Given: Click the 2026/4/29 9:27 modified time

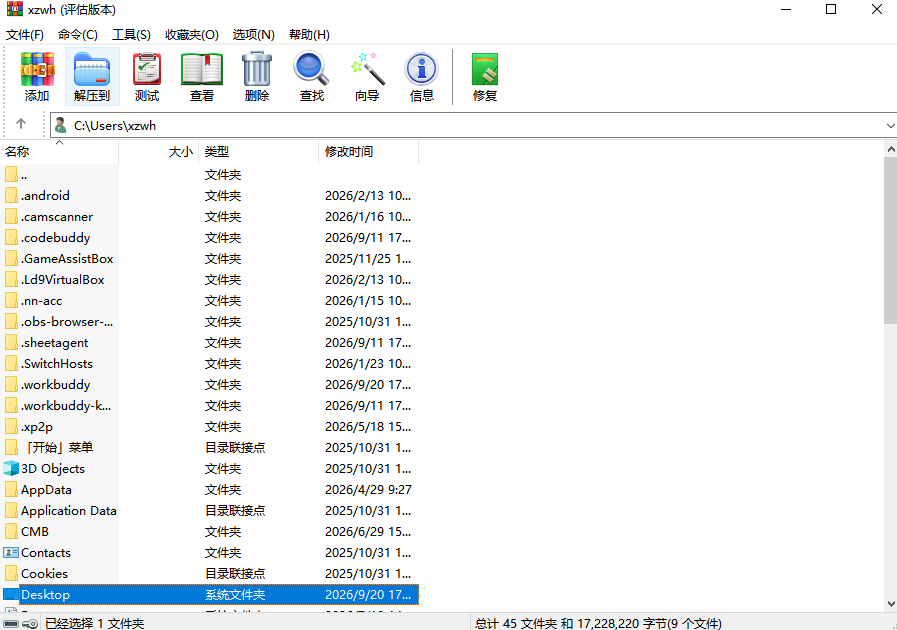Looking at the screenshot, I should (368, 489).
